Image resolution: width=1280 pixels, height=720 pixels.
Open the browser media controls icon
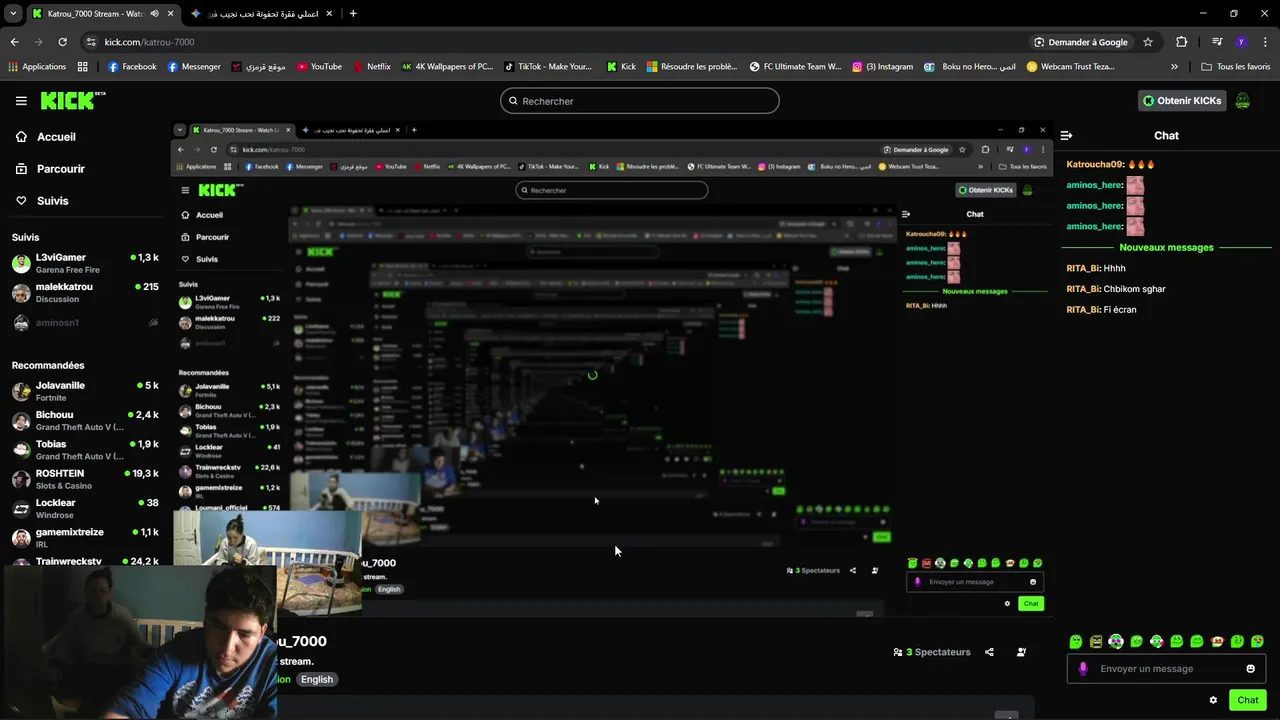1217,42
